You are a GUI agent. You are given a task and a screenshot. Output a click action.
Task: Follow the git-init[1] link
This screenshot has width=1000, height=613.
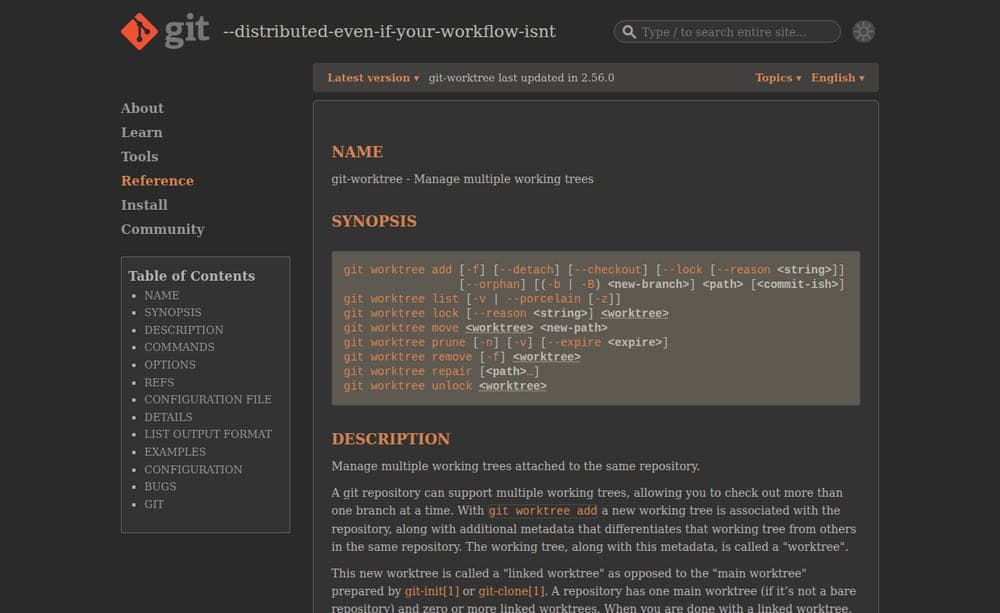tap(432, 591)
